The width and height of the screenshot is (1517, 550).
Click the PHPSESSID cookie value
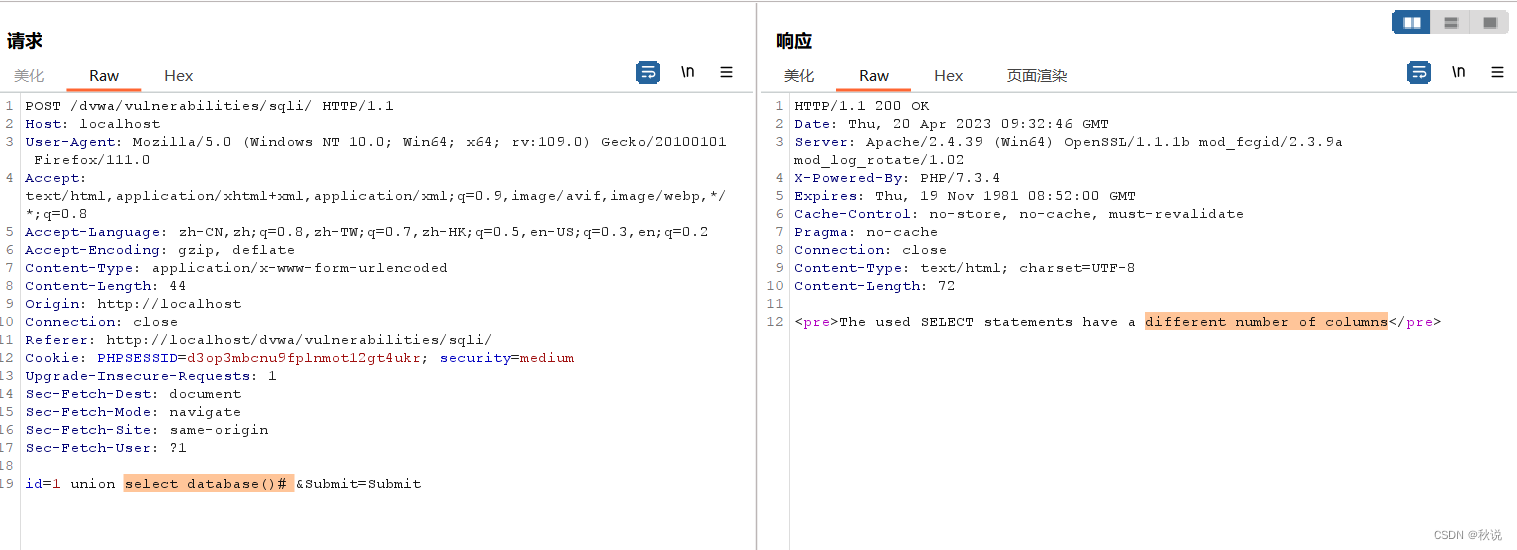click(x=305, y=358)
